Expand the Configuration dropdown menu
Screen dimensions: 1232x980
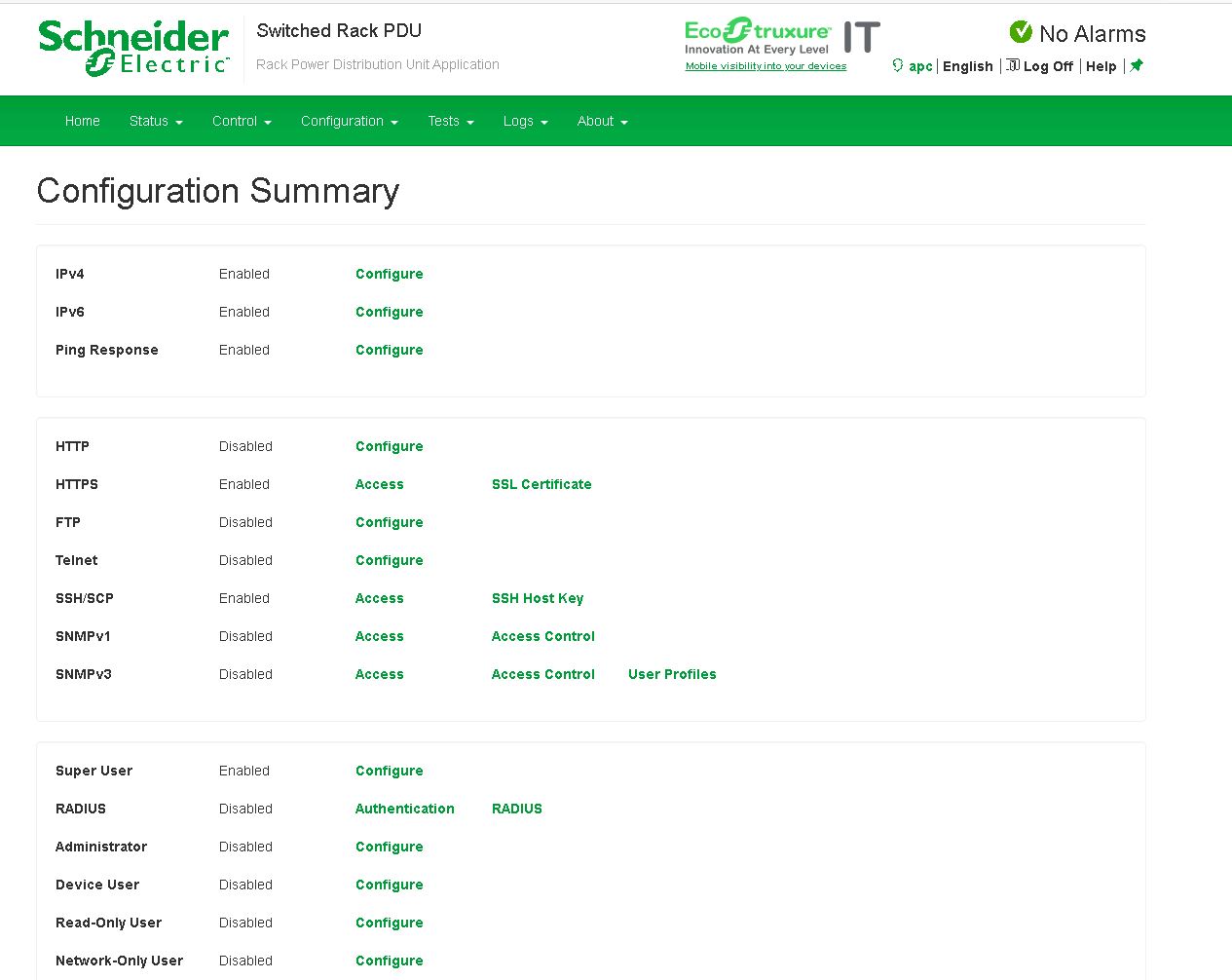click(350, 121)
